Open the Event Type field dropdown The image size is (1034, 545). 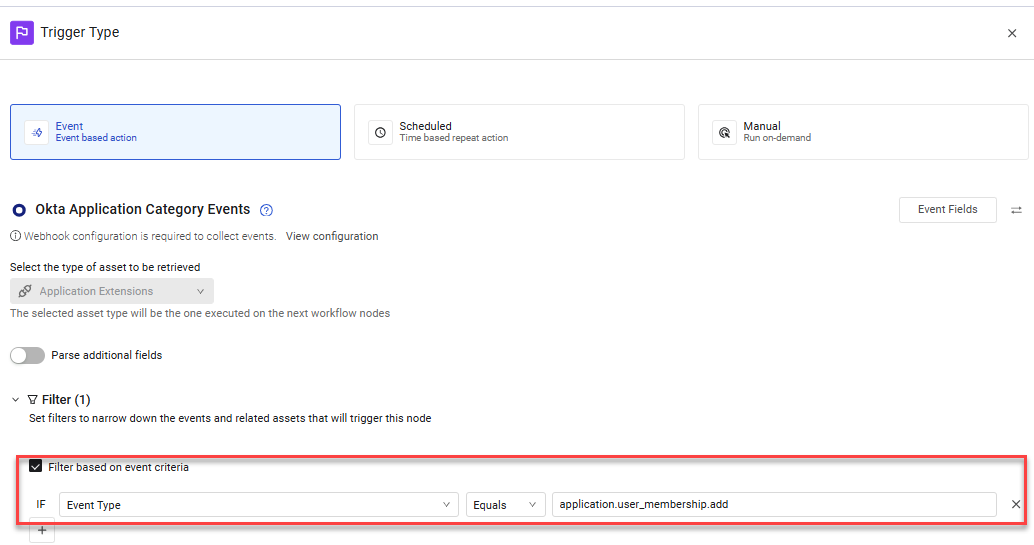point(258,505)
